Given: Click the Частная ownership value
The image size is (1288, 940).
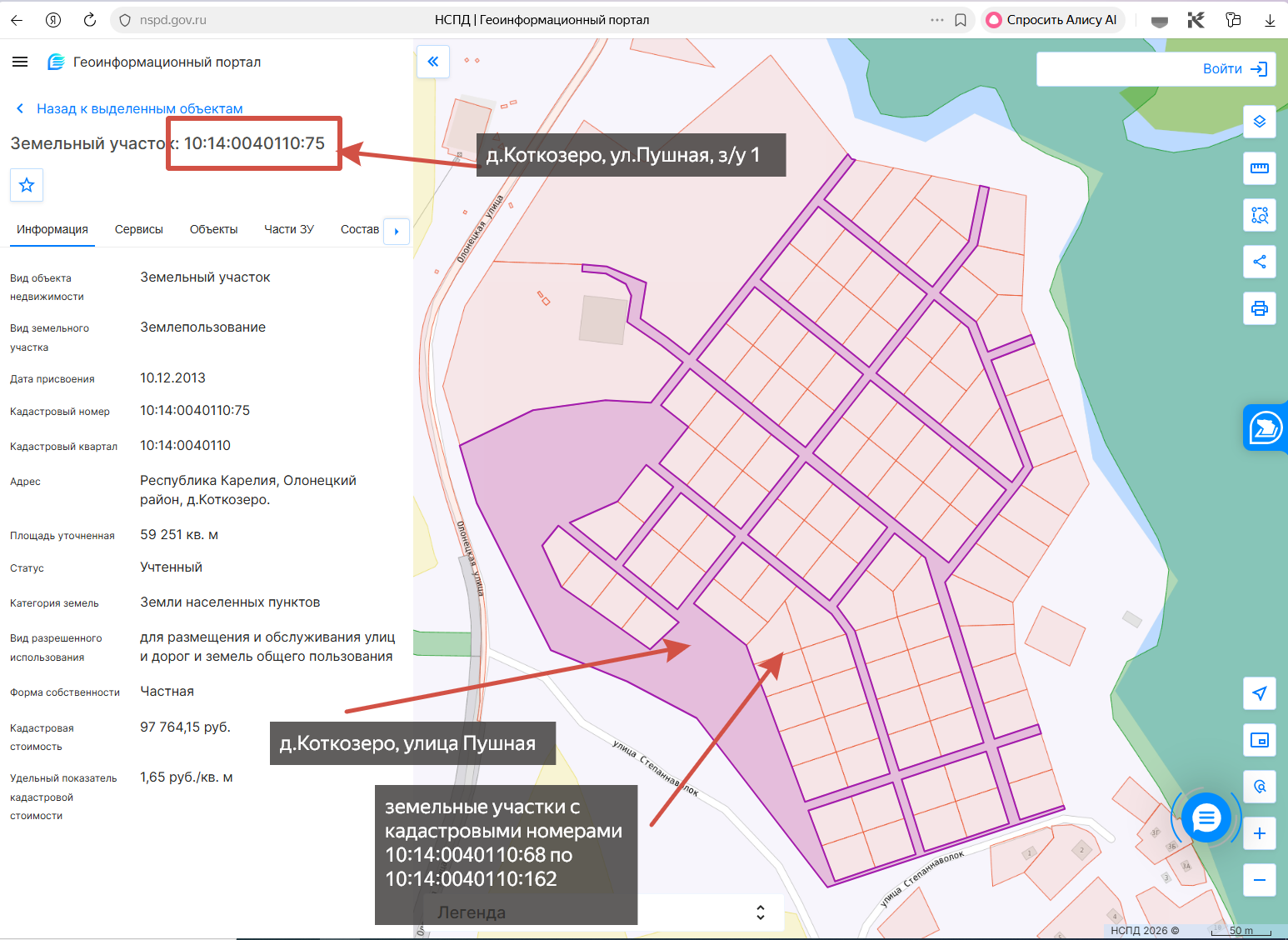Looking at the screenshot, I should [x=167, y=692].
